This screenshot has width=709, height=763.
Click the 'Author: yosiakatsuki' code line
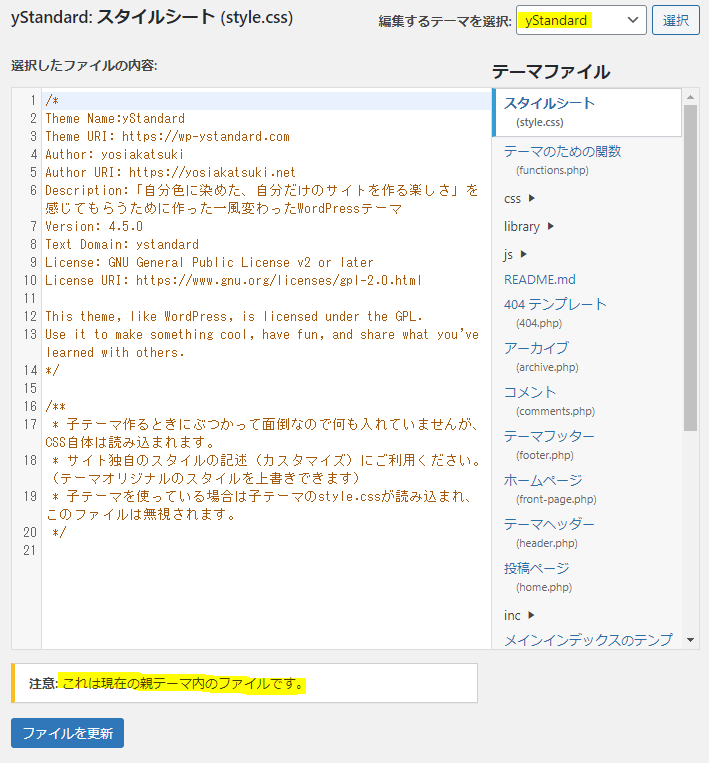click(x=114, y=154)
